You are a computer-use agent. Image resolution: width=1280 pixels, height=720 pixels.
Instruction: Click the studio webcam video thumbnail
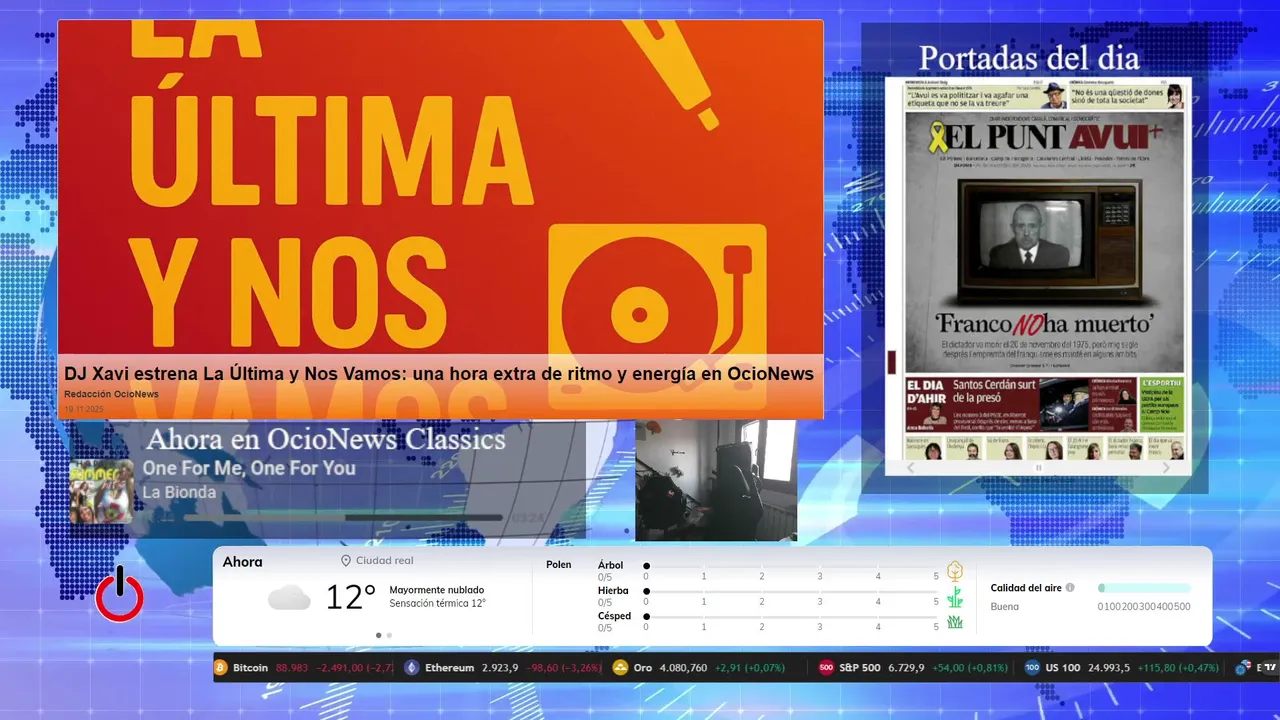716,480
